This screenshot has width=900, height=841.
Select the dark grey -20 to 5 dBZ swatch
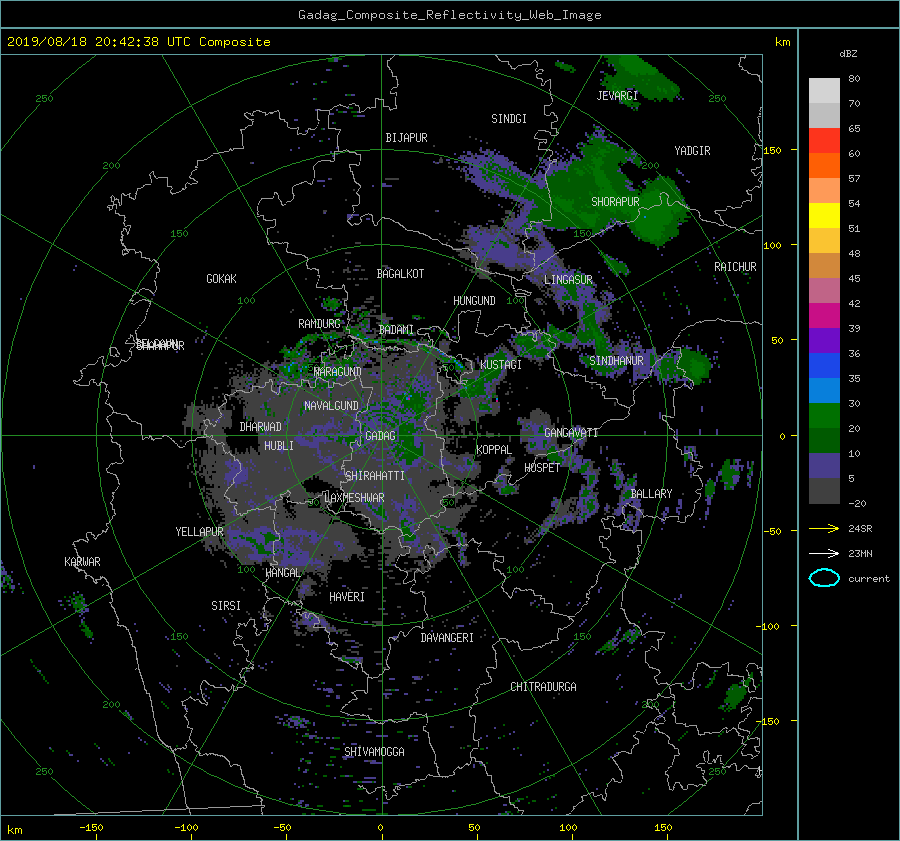pyautogui.click(x=824, y=491)
